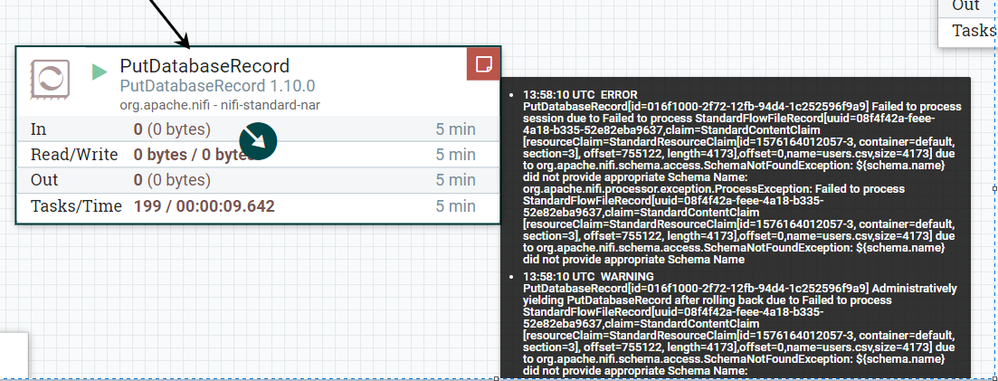Select the In 0 bytes stats row
The image size is (998, 381).
258,129
